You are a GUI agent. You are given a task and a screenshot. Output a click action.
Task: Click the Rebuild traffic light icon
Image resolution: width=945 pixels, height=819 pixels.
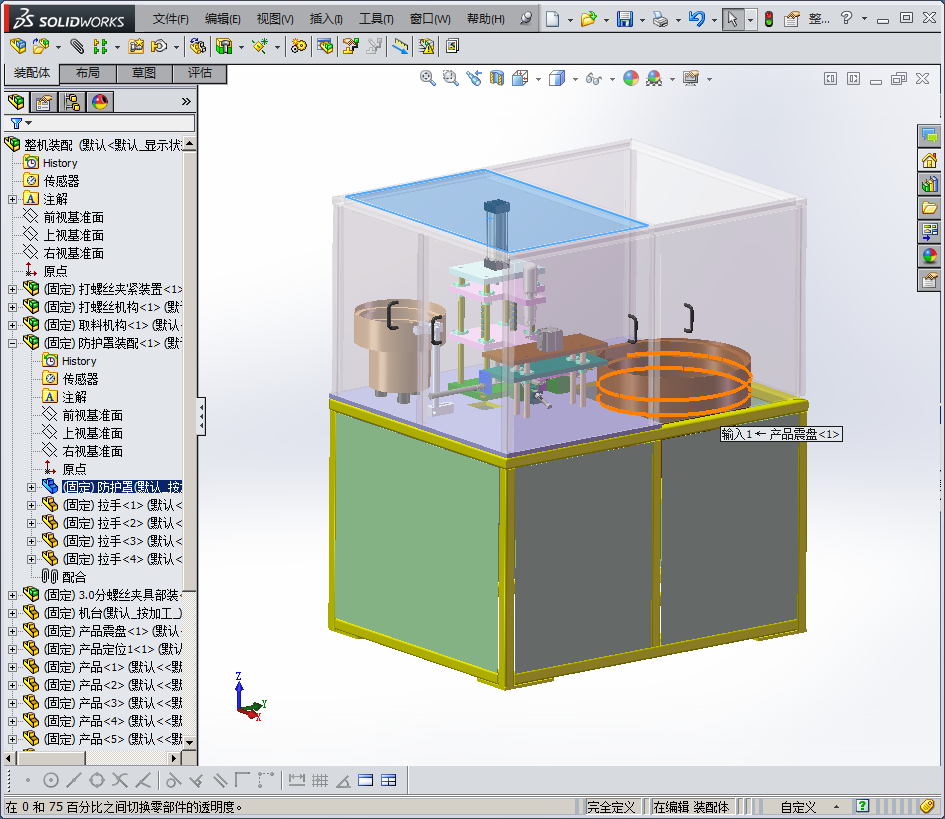pos(768,19)
